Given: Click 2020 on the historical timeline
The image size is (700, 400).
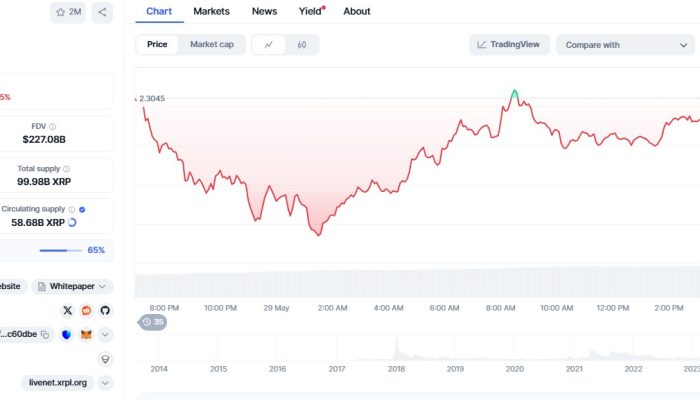Looking at the screenshot, I should click(514, 369).
